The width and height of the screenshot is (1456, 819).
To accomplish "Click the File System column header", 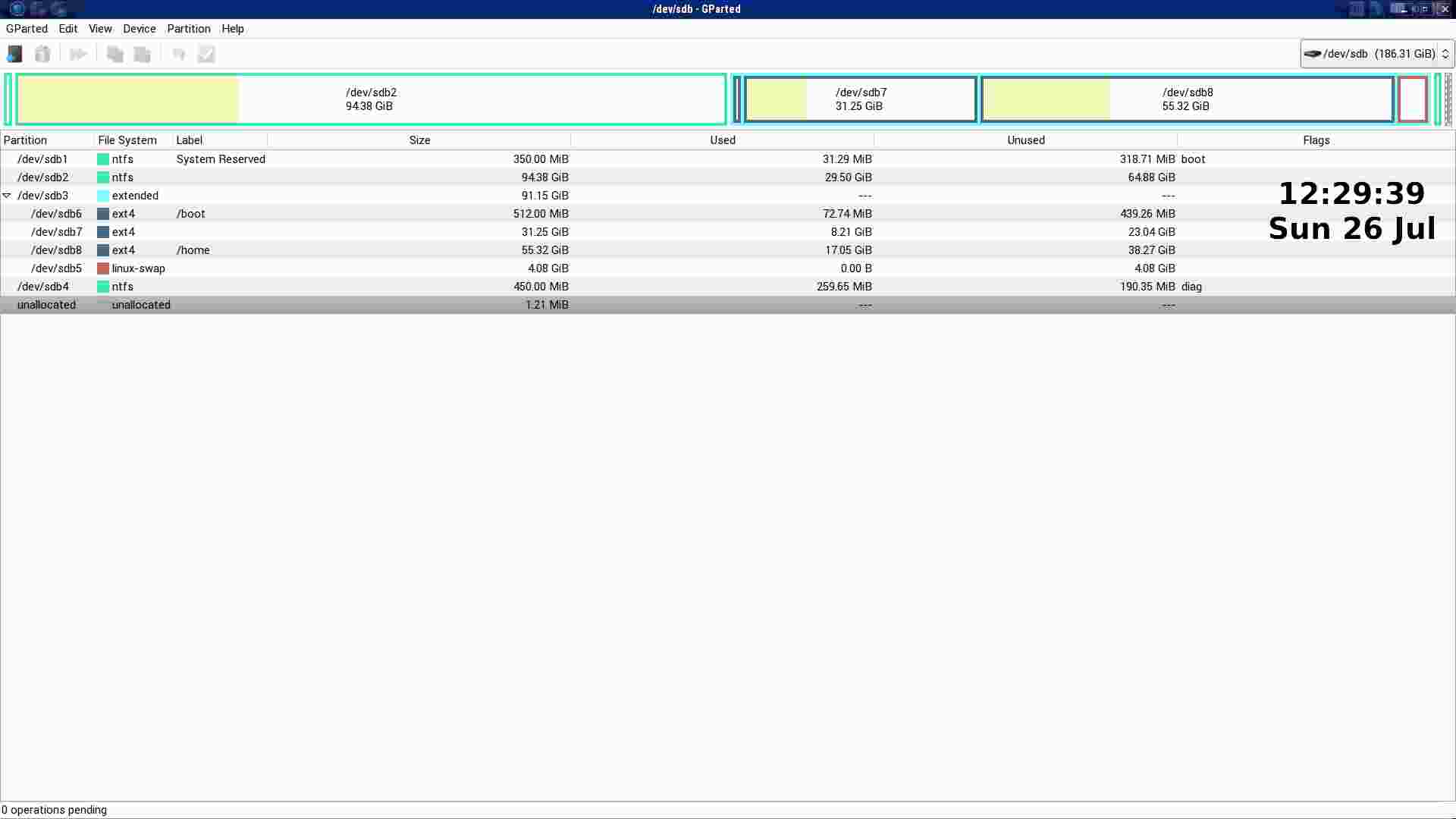I will [127, 140].
